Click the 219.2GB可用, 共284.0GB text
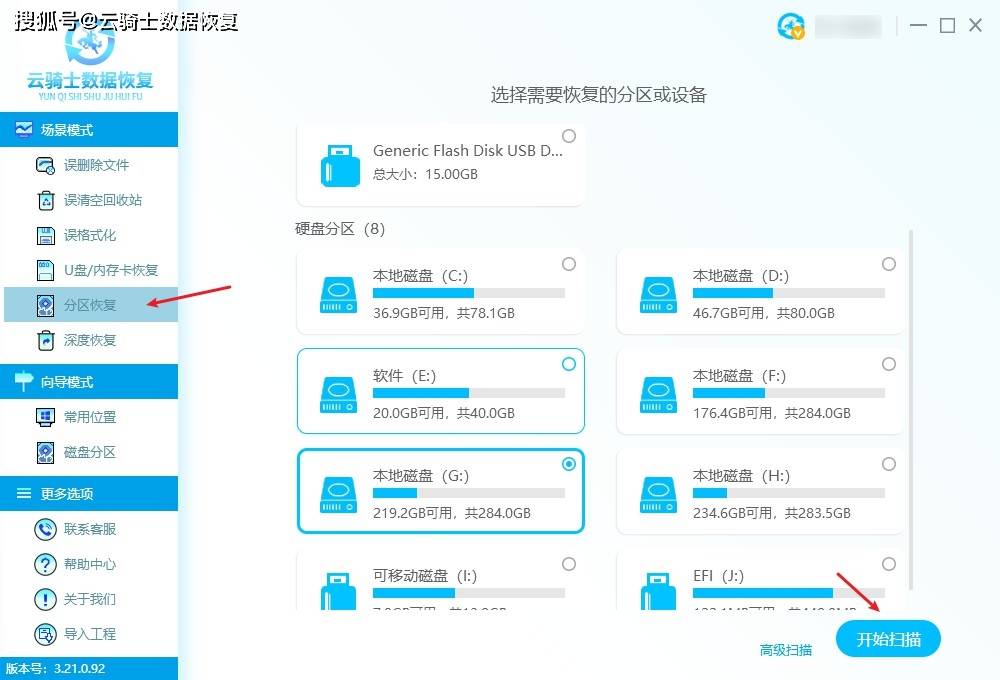1000x680 pixels. tap(452, 514)
